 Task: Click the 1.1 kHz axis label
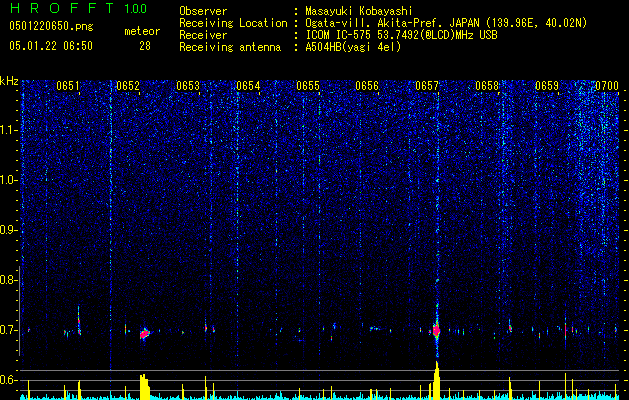pyautogui.click(x=9, y=130)
